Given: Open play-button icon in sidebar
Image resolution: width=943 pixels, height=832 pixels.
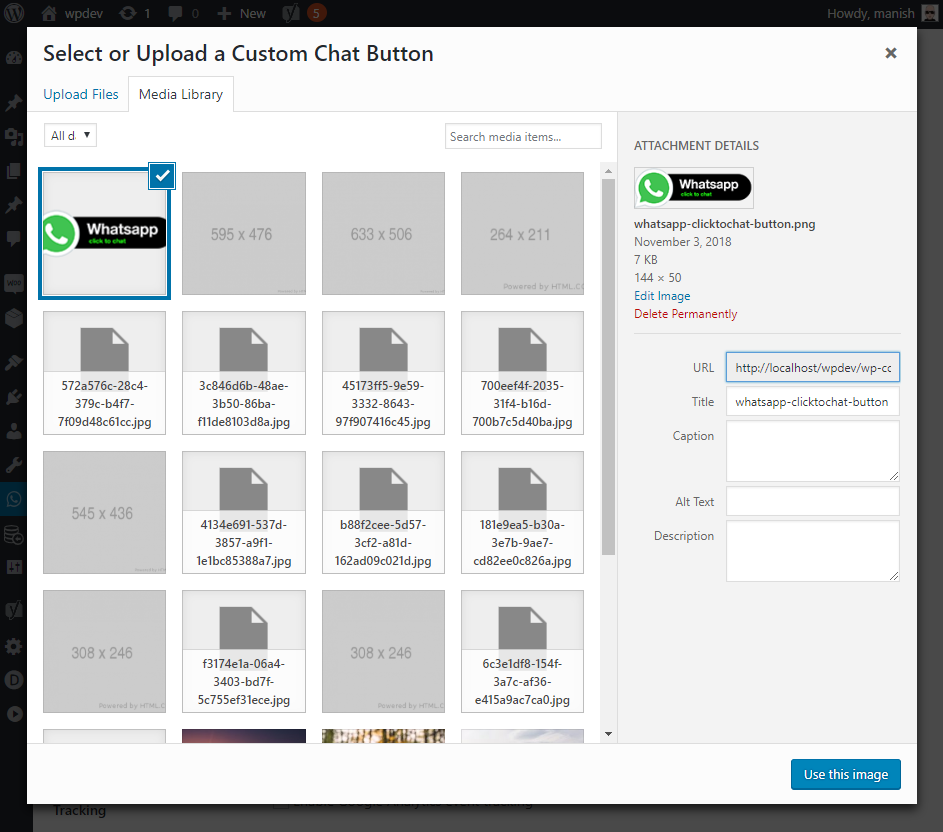Looking at the screenshot, I should (13, 713).
